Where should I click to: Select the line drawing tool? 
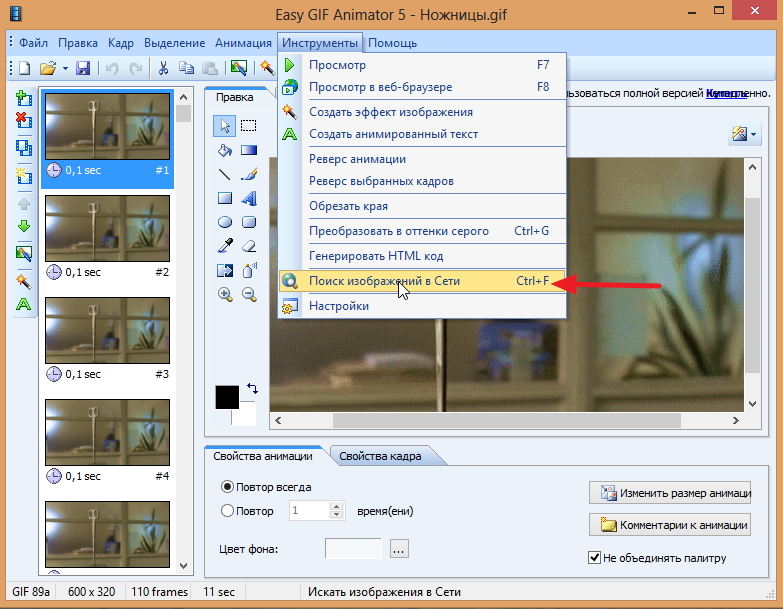click(x=225, y=174)
